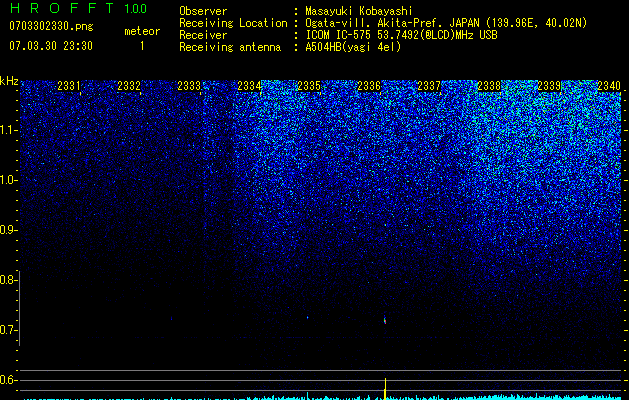
Task: Click time marker 2337 on the spectrogram
Action: click(429, 86)
